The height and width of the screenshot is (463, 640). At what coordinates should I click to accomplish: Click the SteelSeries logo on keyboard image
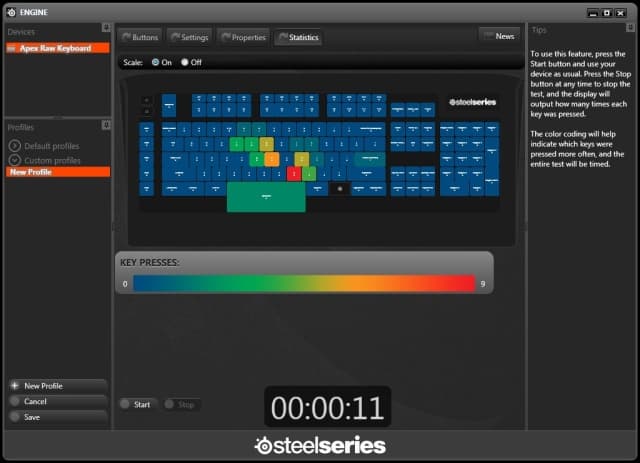coord(472,102)
